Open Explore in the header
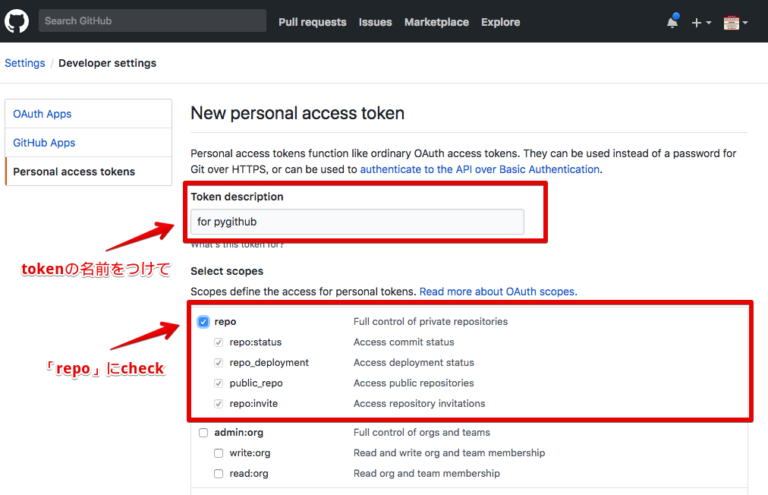The image size is (768, 495). (501, 22)
